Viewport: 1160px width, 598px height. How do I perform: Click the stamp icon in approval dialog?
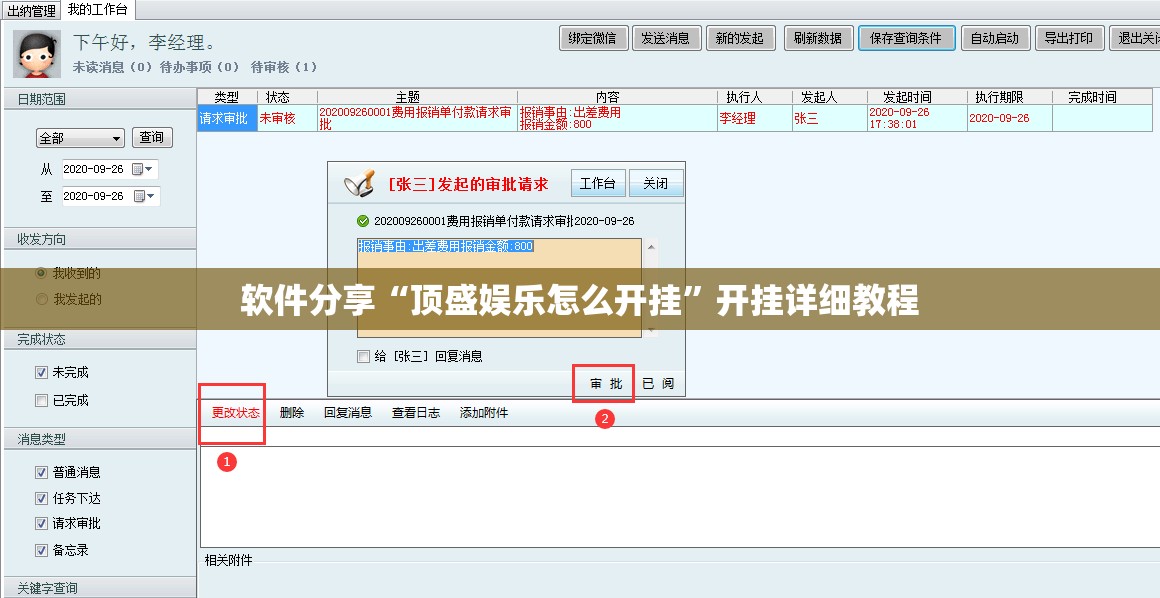pyautogui.click(x=360, y=184)
